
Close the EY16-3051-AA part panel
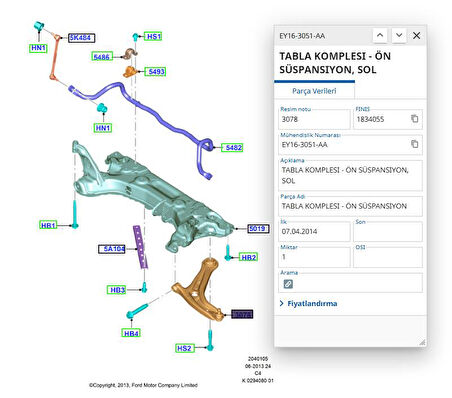[x=417, y=35]
